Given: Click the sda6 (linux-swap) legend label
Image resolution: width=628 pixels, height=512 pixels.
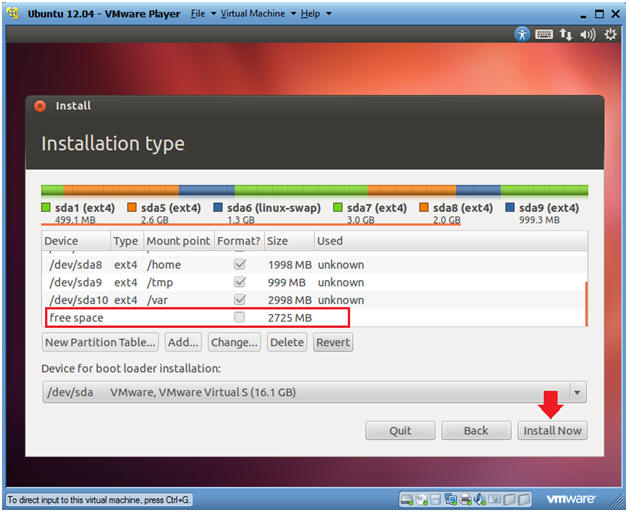Looking at the screenshot, I should (x=274, y=208).
